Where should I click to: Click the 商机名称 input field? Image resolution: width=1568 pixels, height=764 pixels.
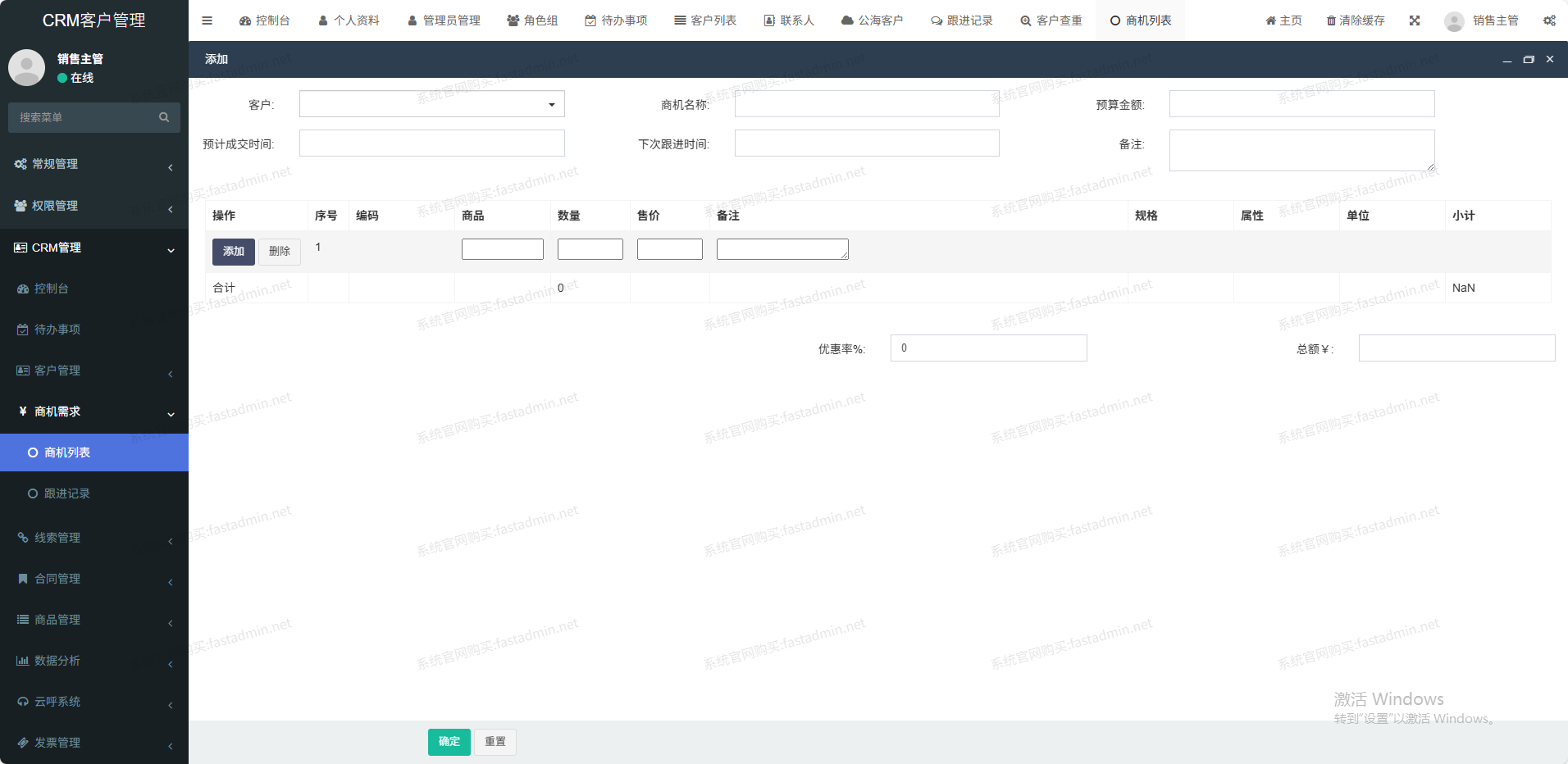[x=867, y=104]
